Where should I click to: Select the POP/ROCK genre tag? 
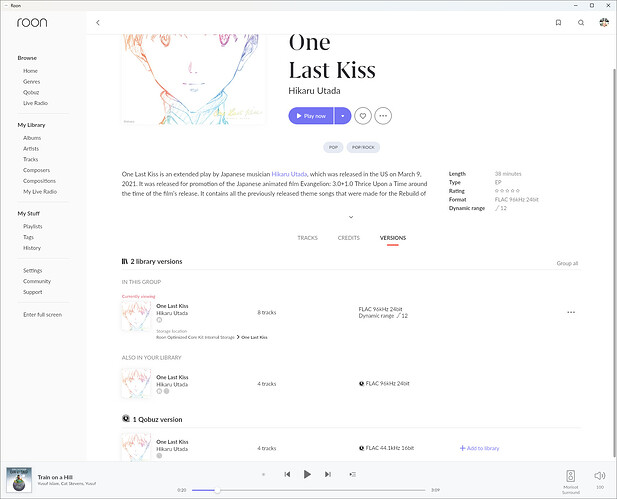tap(363, 147)
